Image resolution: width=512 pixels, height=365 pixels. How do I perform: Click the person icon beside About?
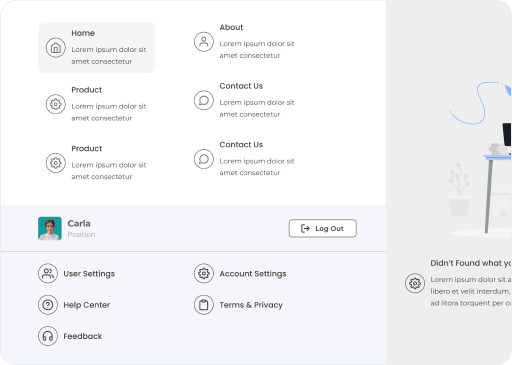coord(204,42)
